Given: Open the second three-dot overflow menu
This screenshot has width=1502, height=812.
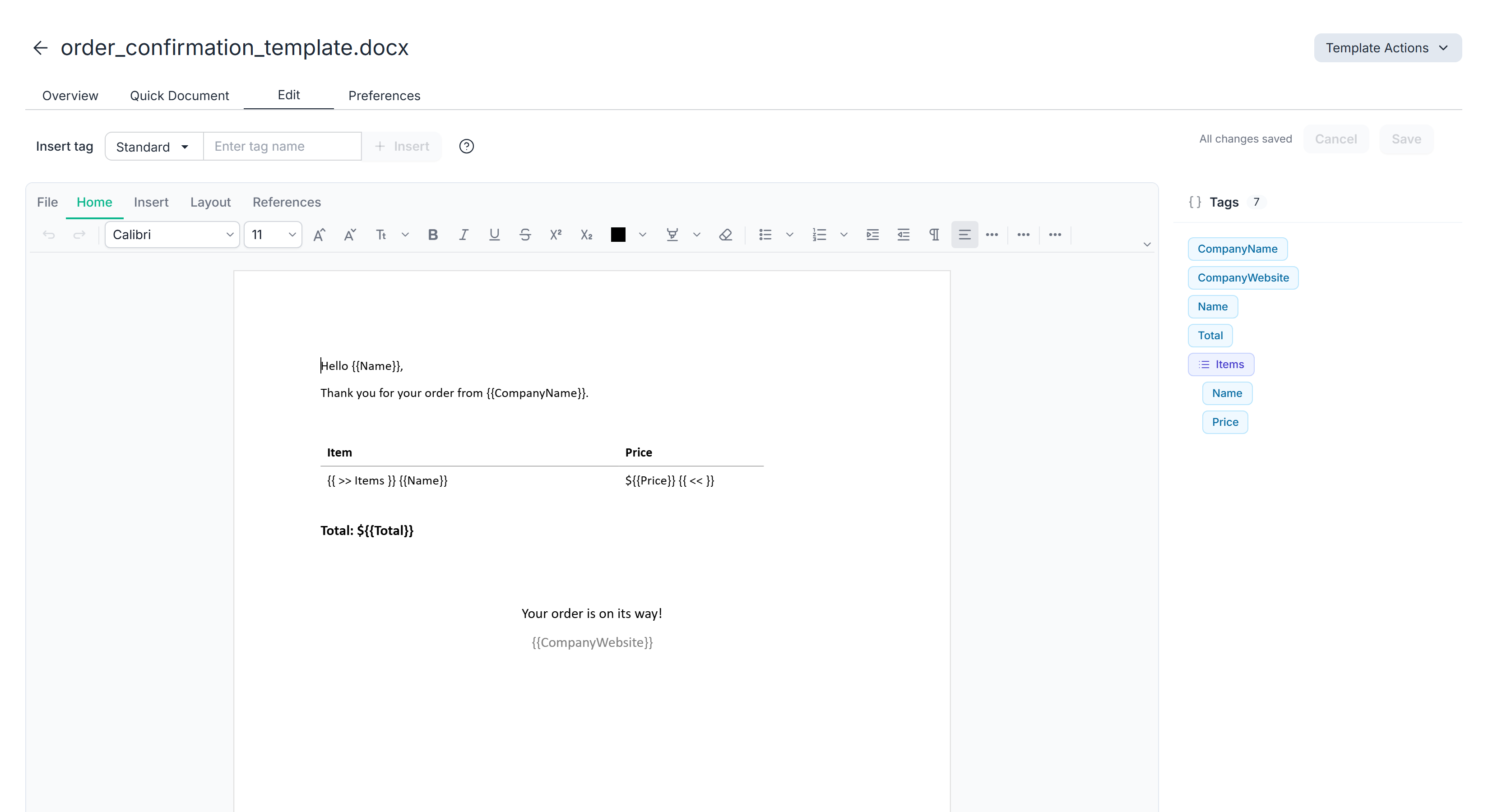Looking at the screenshot, I should coord(1023,234).
